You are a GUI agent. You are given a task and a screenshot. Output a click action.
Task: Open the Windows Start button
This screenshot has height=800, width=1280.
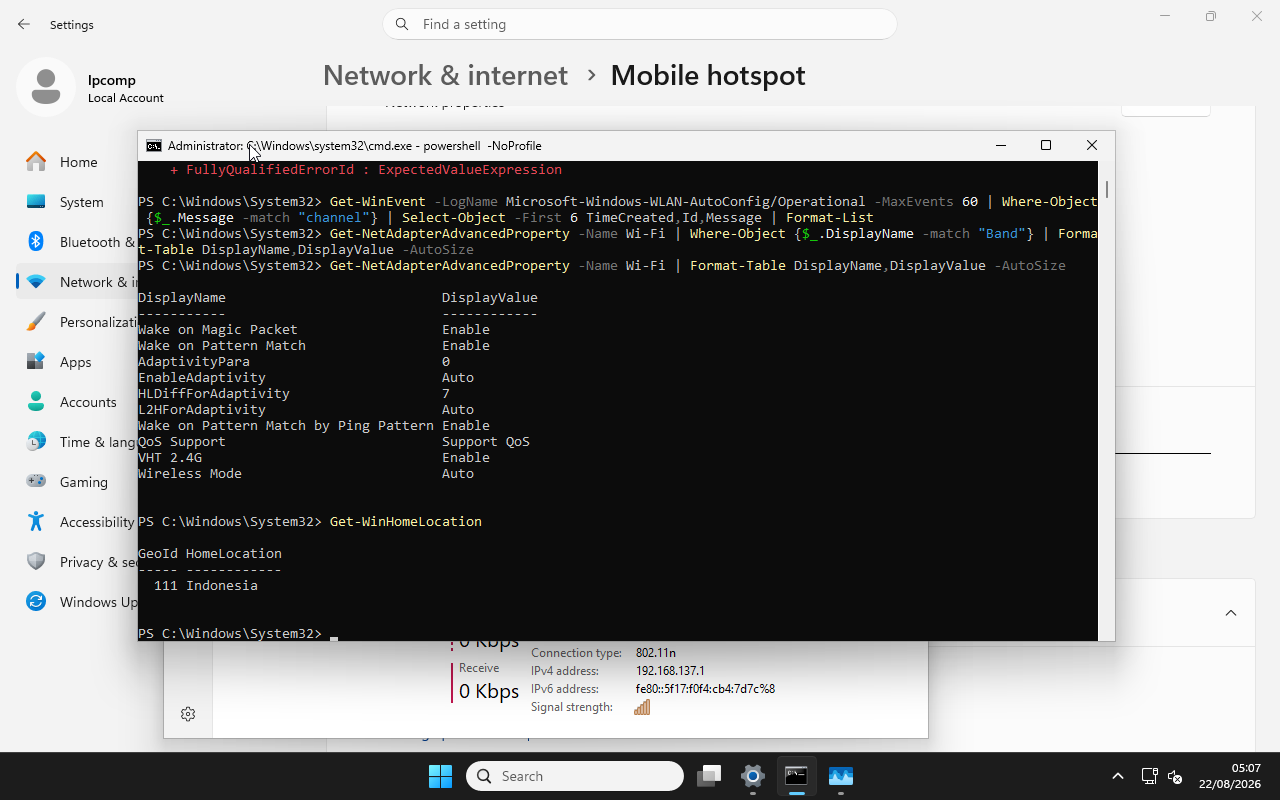click(440, 776)
